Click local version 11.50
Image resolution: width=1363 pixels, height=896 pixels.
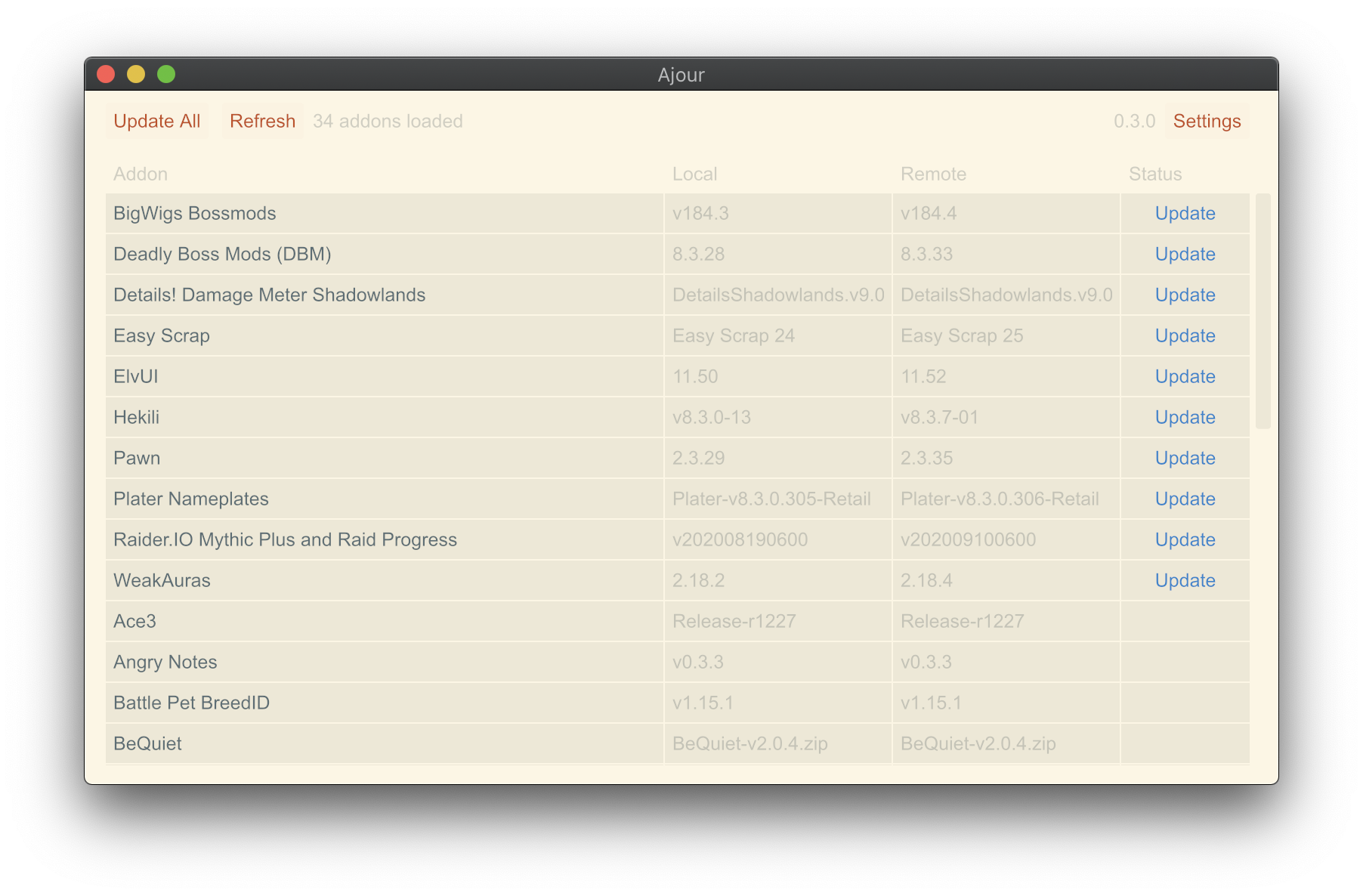click(x=695, y=376)
